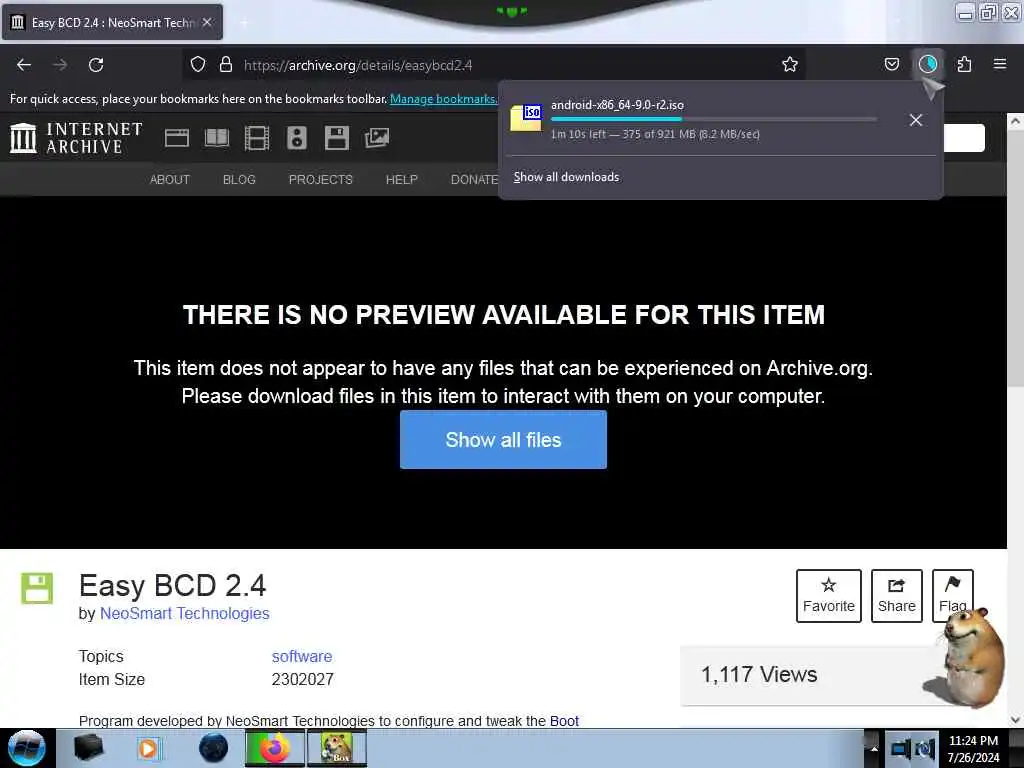The image size is (1024, 768).
Task: Open the Images icon in Archive nav
Action: (x=377, y=138)
